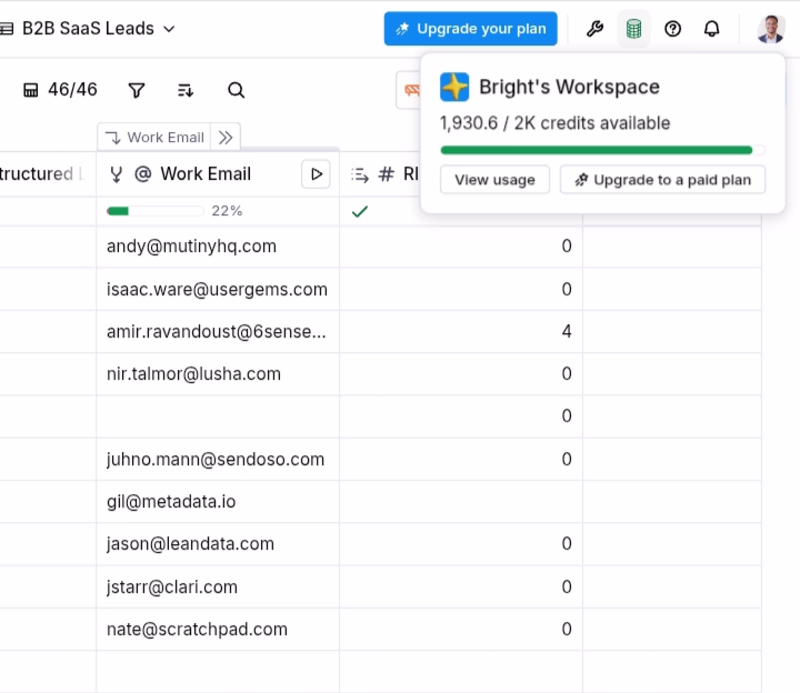Click the truncated Structured column header
Image resolution: width=800 pixels, height=693 pixels.
[42, 174]
